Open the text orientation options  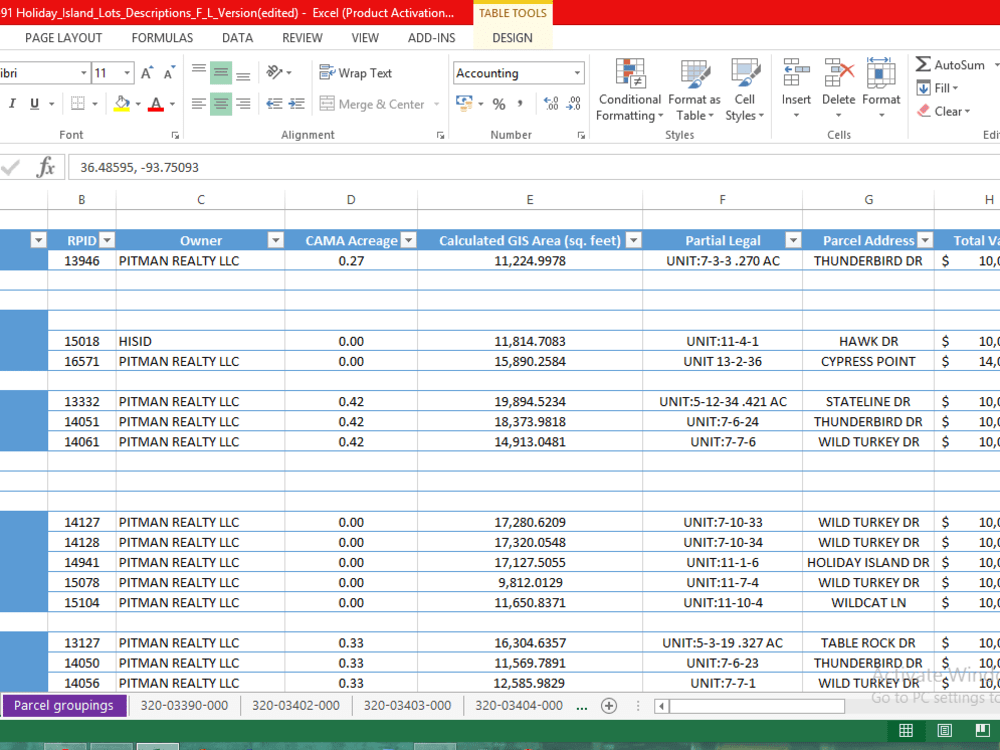pyautogui.click(x=279, y=72)
